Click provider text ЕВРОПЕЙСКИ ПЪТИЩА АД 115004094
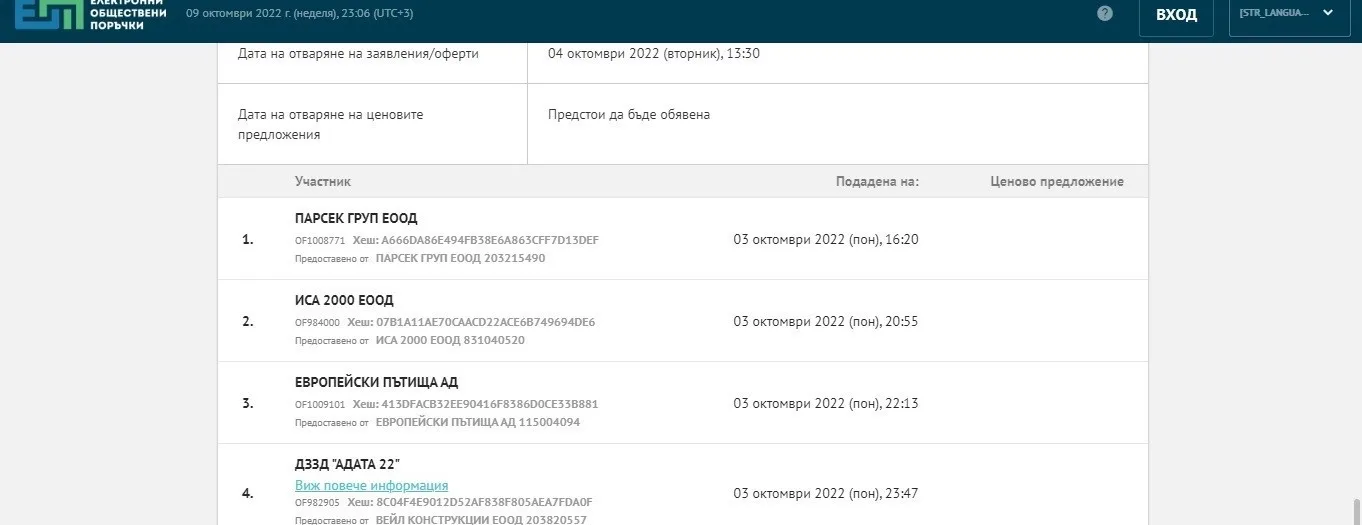The height and width of the screenshot is (525, 1362). coord(478,422)
